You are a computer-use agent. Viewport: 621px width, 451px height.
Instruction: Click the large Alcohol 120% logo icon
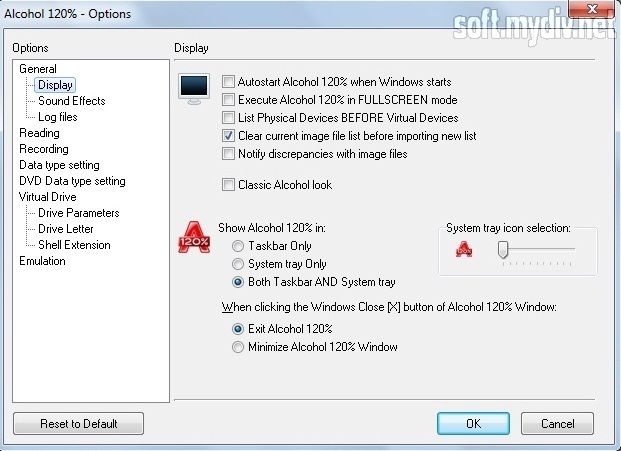[194, 237]
